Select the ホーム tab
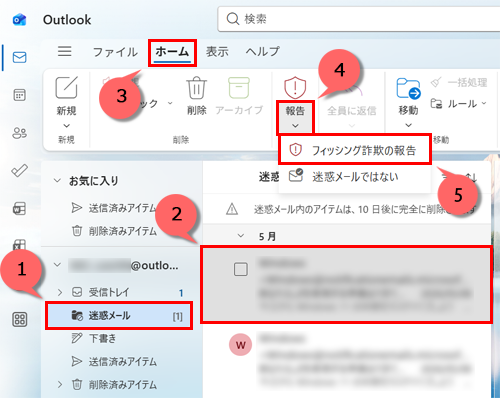The width and height of the screenshot is (500, 398). pos(172,52)
